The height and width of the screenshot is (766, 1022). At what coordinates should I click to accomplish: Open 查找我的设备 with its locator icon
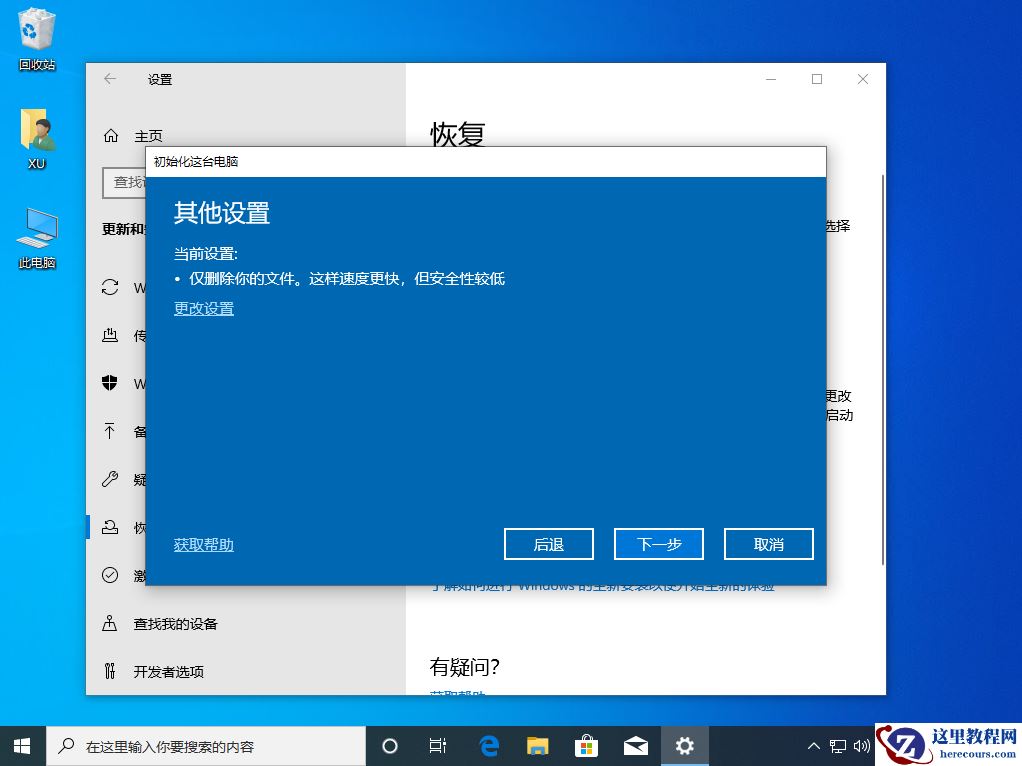coord(111,623)
